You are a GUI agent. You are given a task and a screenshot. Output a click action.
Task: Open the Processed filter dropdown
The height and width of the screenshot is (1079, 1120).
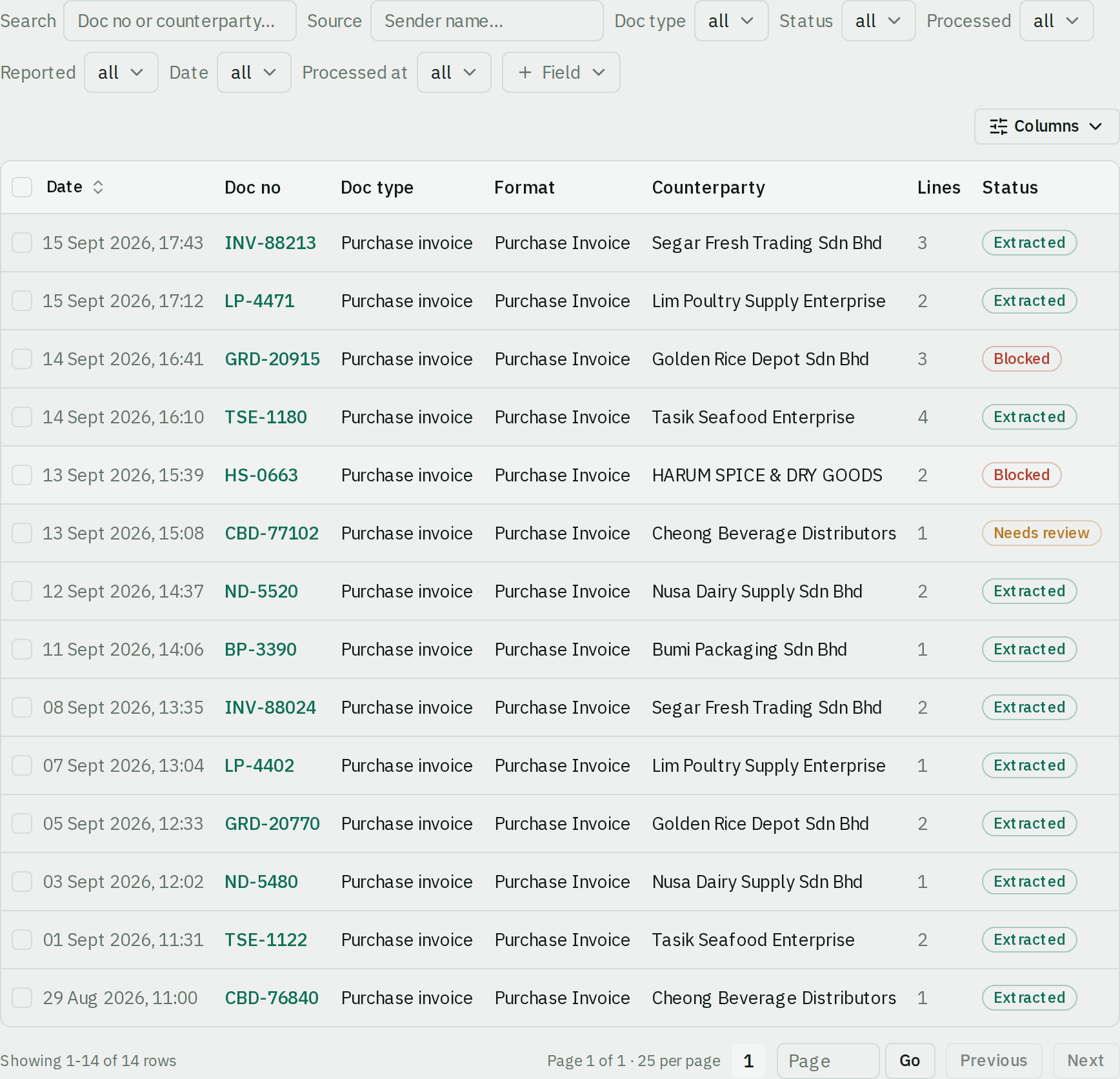coord(1056,21)
